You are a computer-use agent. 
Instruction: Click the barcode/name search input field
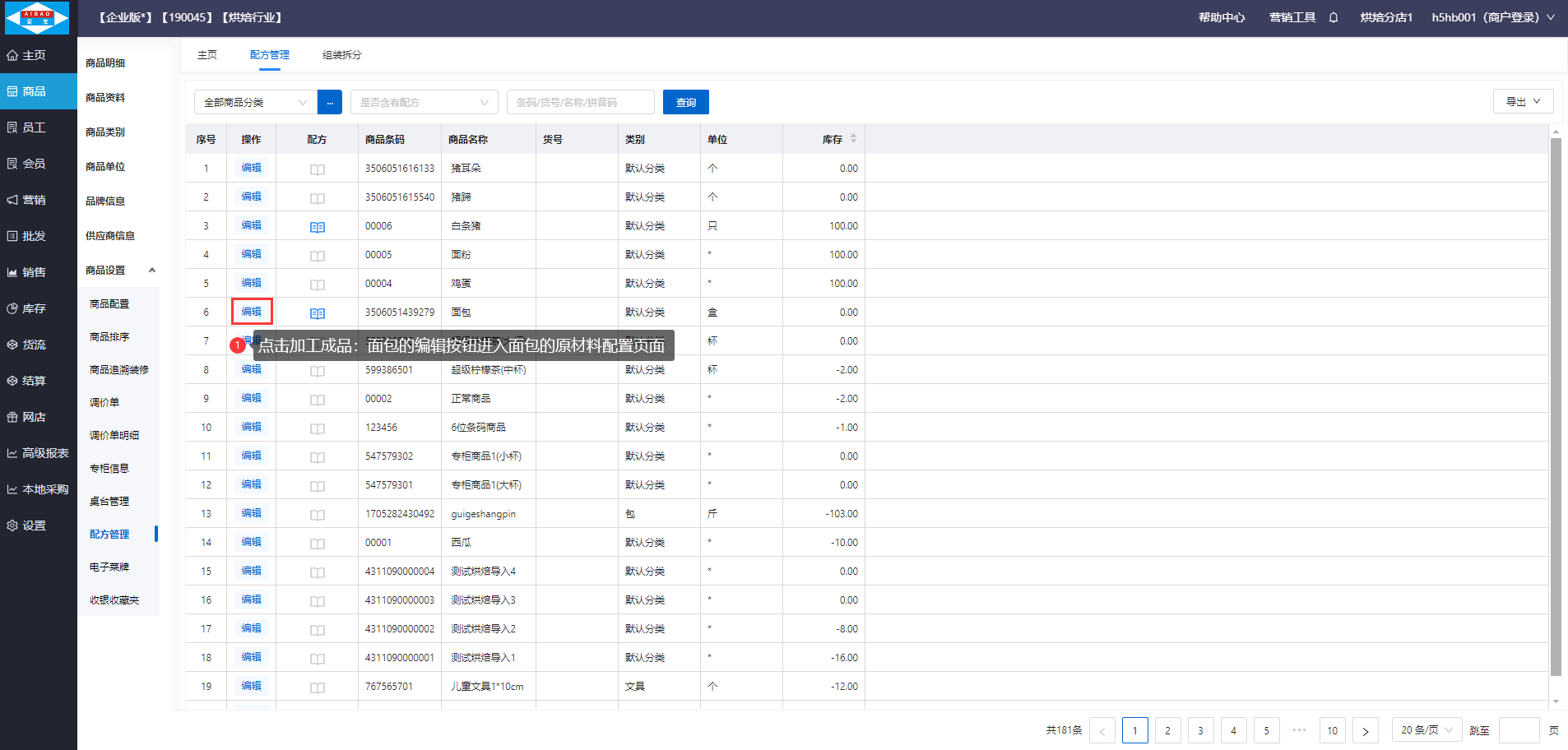coord(580,102)
